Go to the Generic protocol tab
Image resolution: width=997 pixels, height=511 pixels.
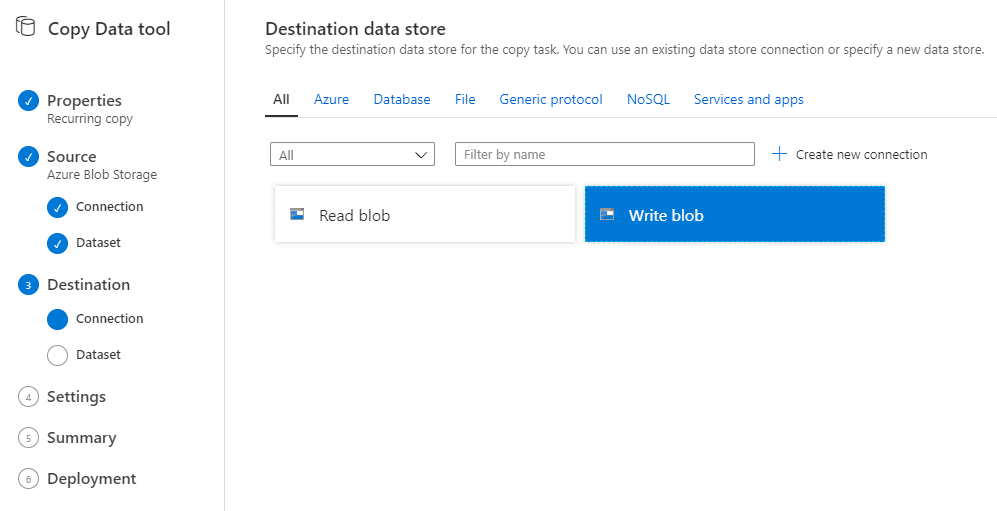click(551, 100)
